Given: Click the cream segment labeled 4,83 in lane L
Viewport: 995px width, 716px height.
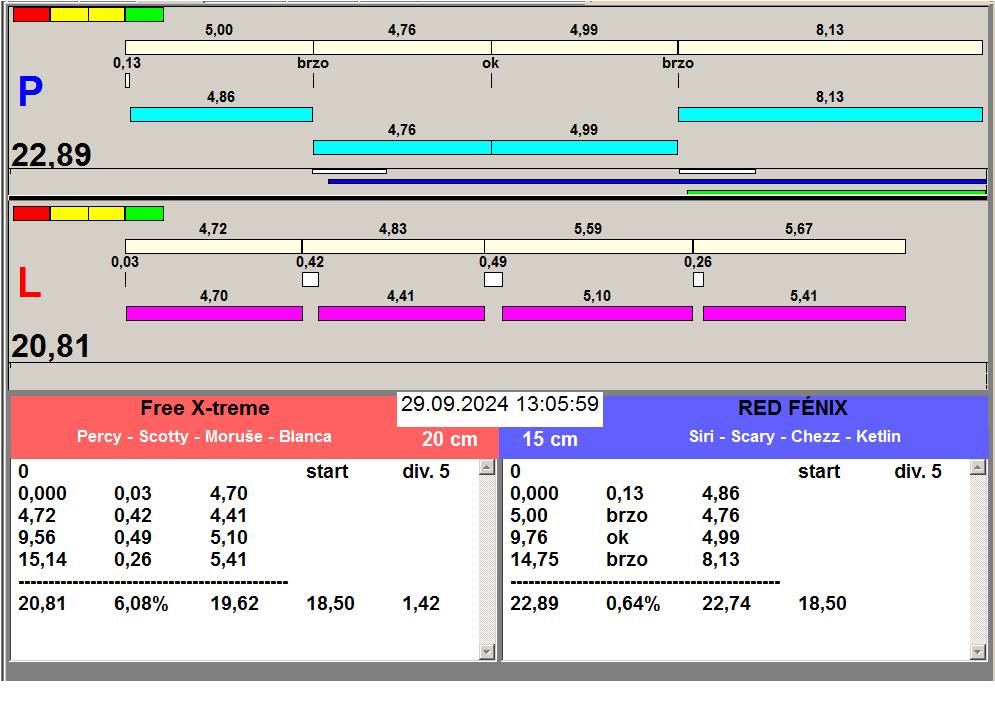Looking at the screenshot, I should pyautogui.click(x=393, y=246).
